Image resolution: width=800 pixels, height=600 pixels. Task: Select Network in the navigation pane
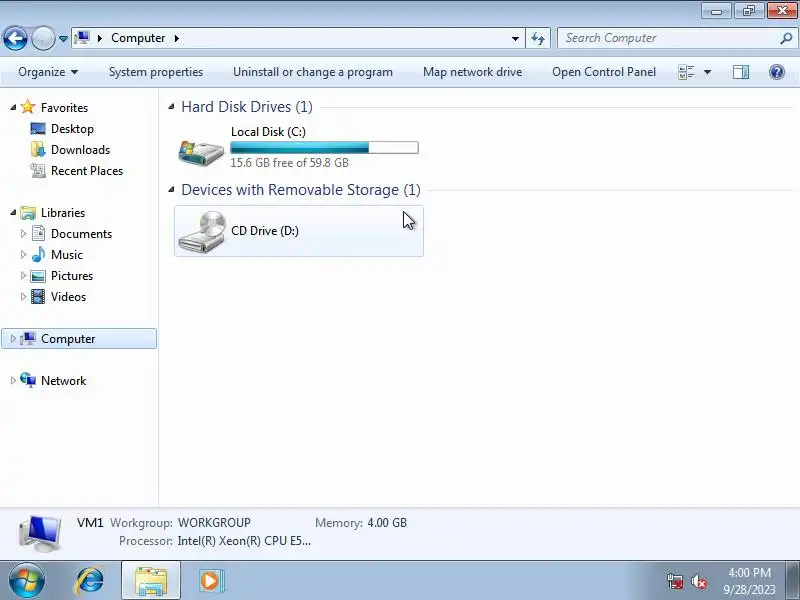pos(63,381)
